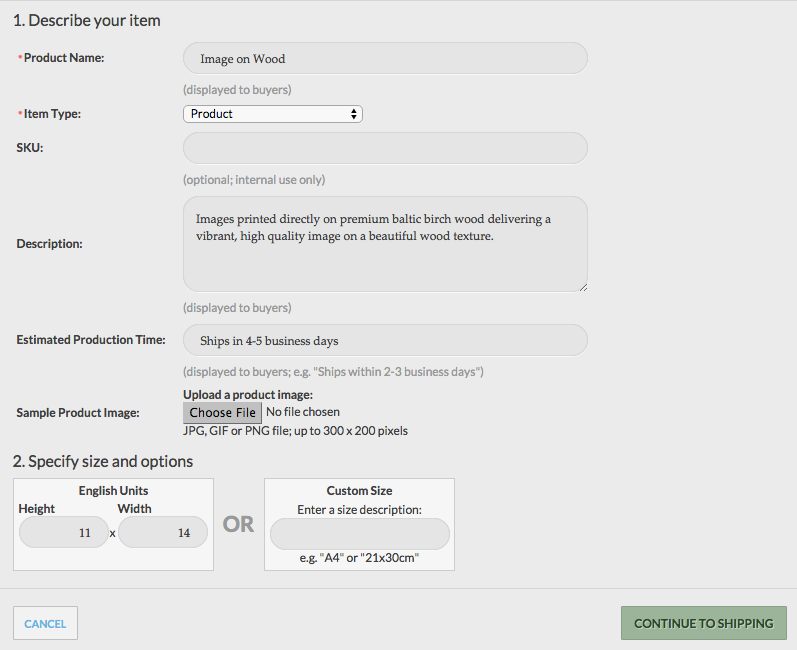
Task: Click the Product Name input field
Action: [385, 58]
